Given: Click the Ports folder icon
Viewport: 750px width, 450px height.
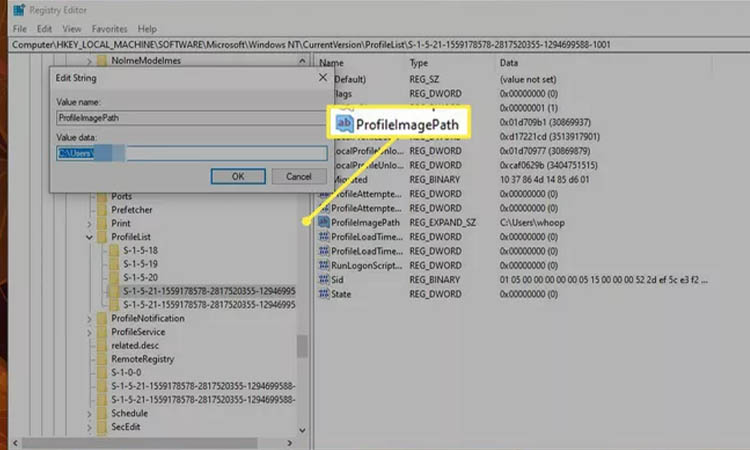Looking at the screenshot, I should pos(102,197).
